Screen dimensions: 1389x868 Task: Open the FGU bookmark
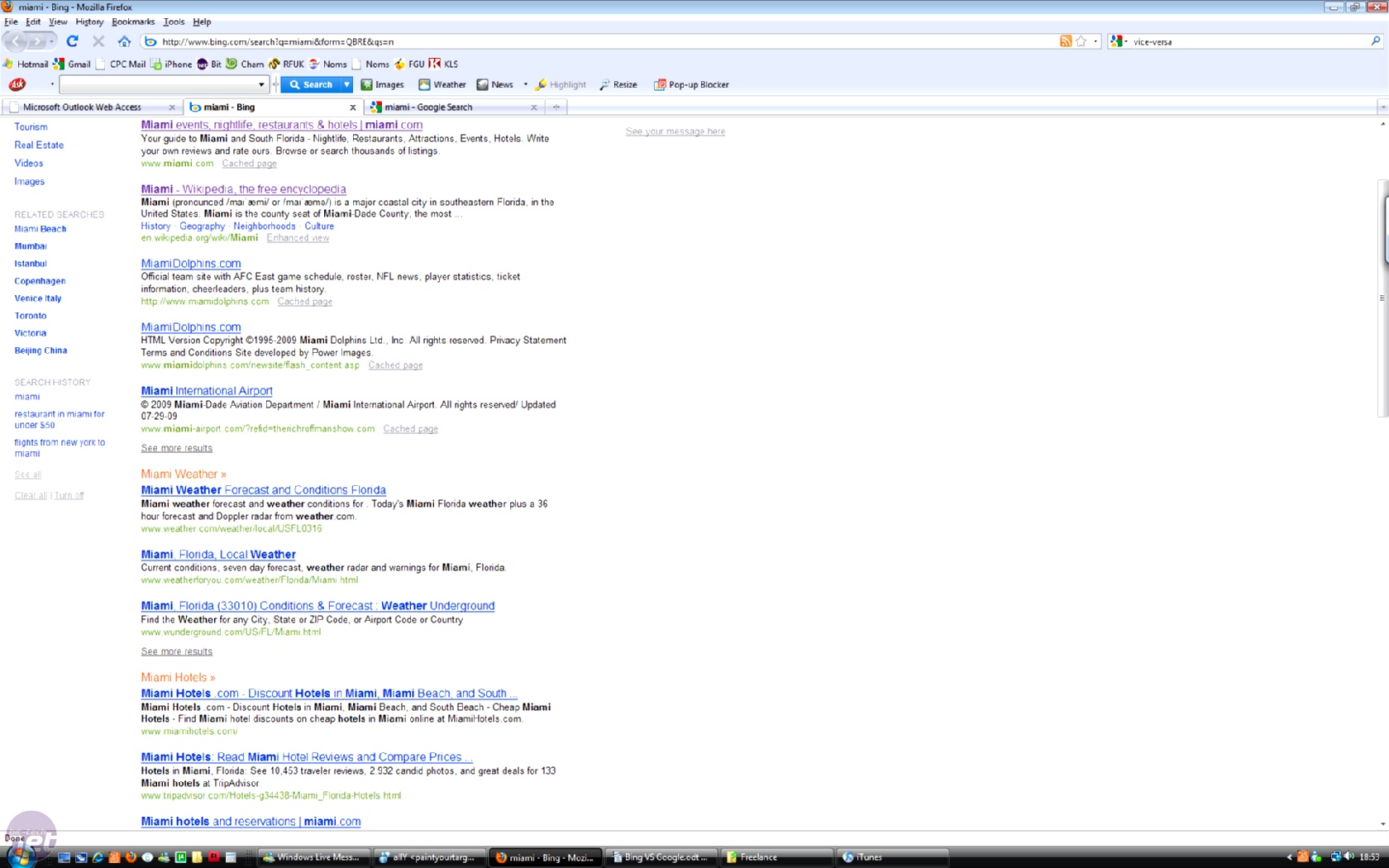click(x=410, y=64)
